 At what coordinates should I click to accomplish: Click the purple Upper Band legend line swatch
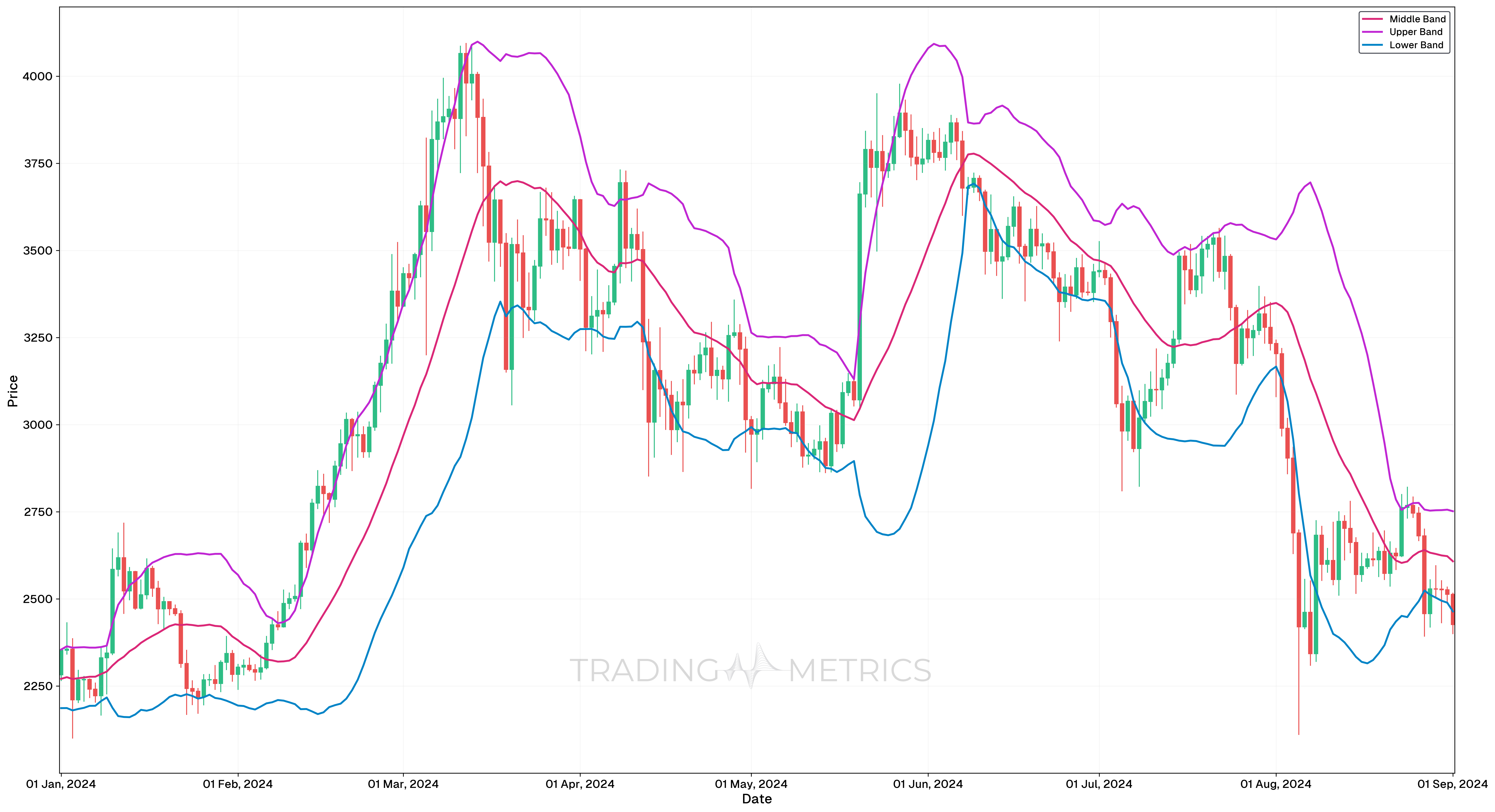tap(1373, 32)
